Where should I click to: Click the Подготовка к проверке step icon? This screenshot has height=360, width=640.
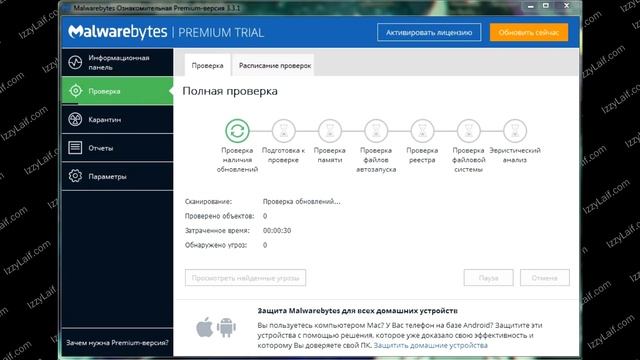click(x=284, y=131)
